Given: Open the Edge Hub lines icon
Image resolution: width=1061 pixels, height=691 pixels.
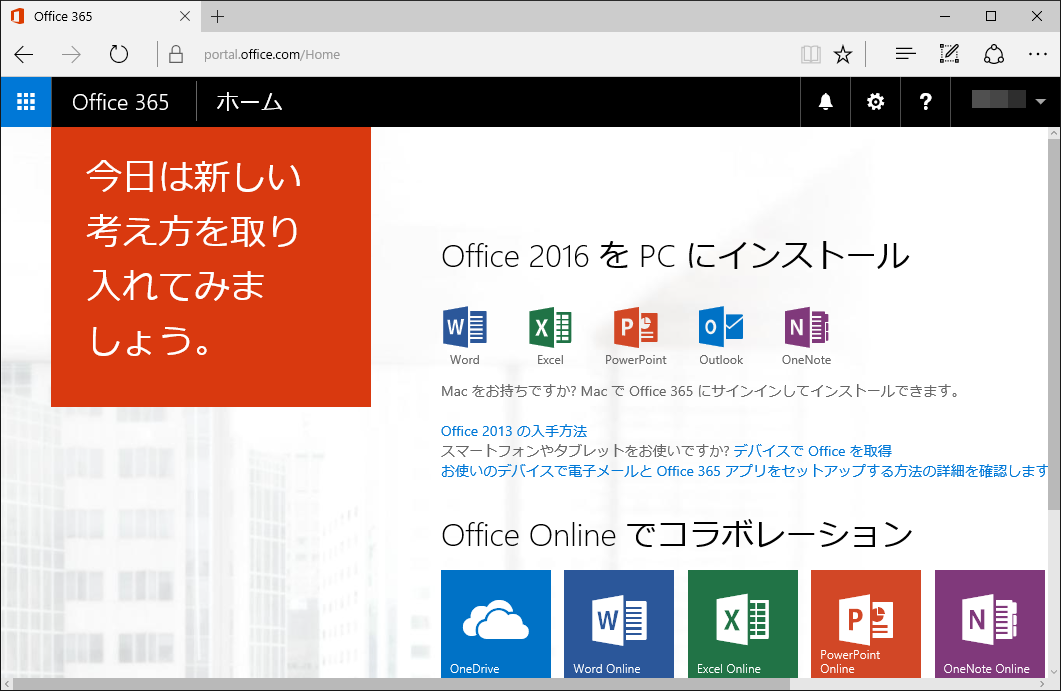Looking at the screenshot, I should (905, 54).
